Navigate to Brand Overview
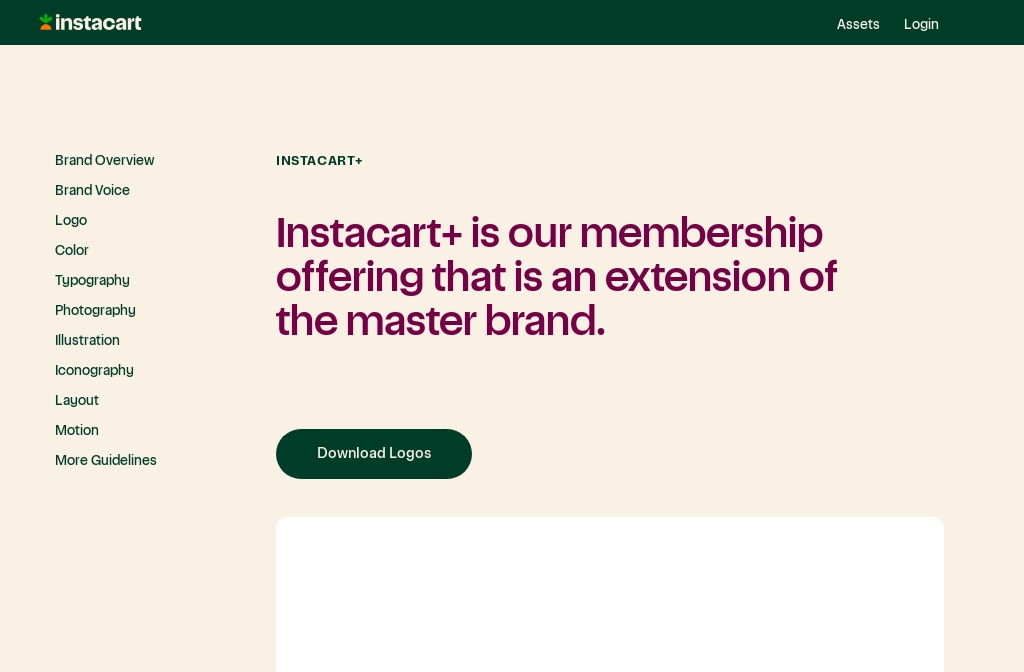 tap(104, 161)
